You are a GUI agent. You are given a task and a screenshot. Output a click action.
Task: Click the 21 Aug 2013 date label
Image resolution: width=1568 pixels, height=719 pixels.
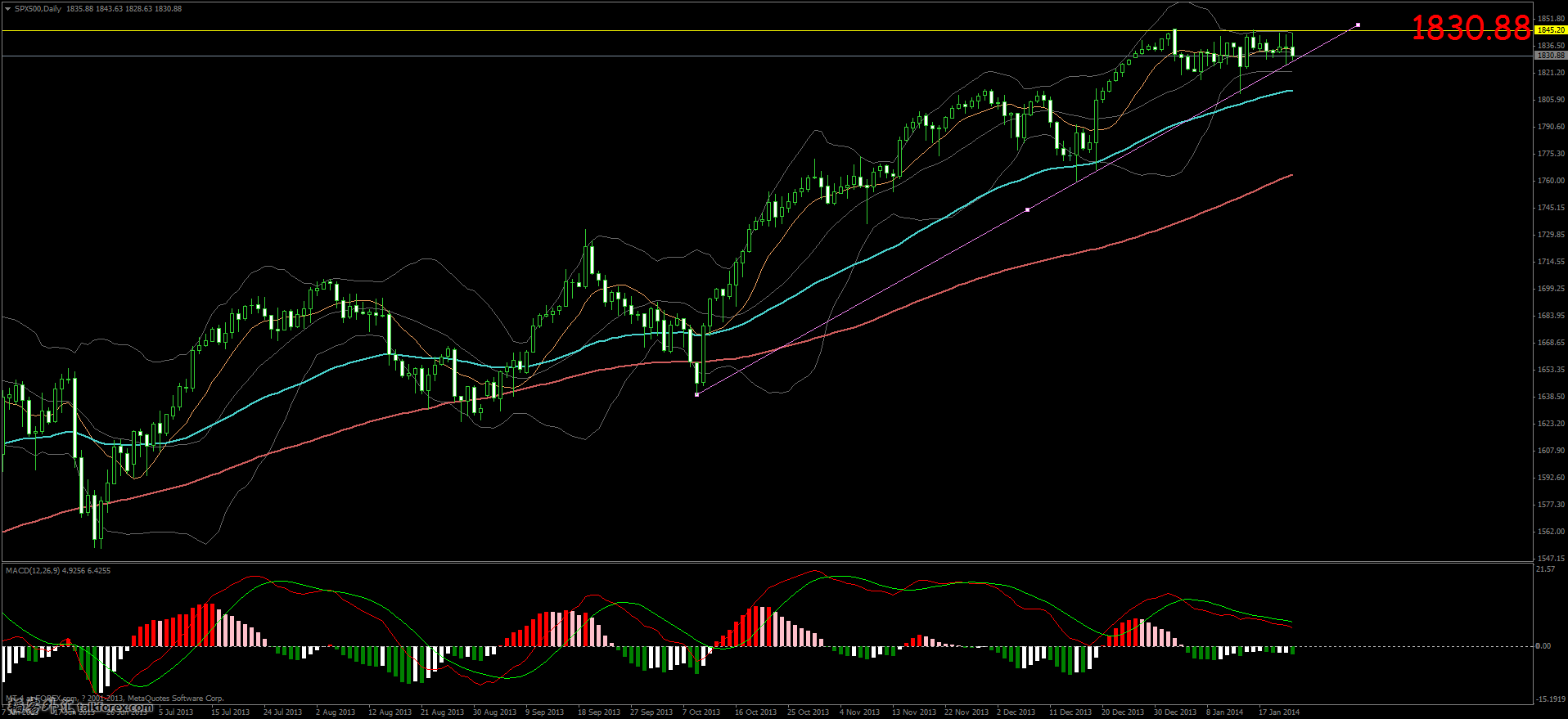point(442,712)
